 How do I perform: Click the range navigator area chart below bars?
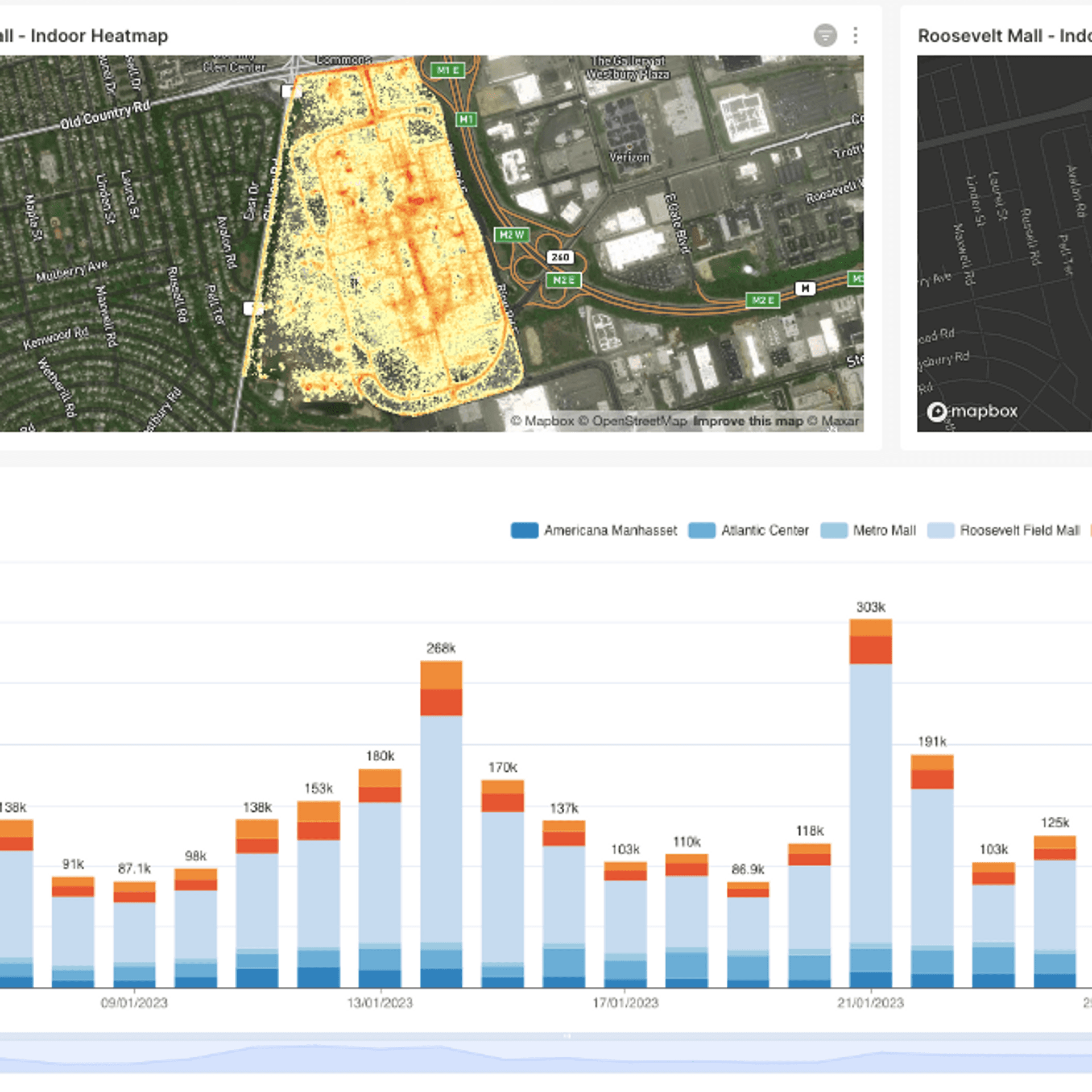(x=546, y=1053)
